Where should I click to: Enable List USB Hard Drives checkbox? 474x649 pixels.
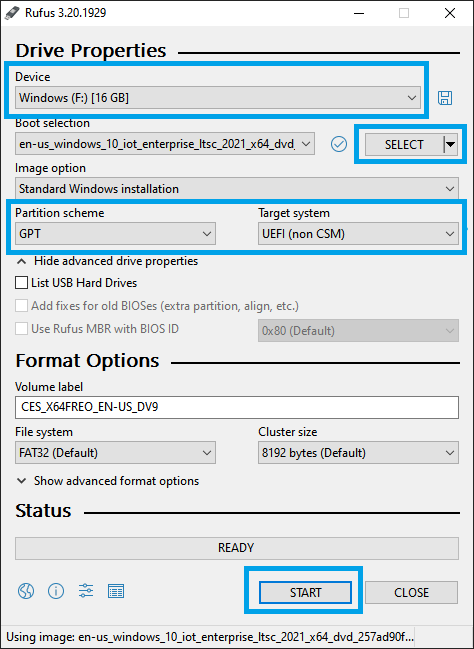pos(21,283)
